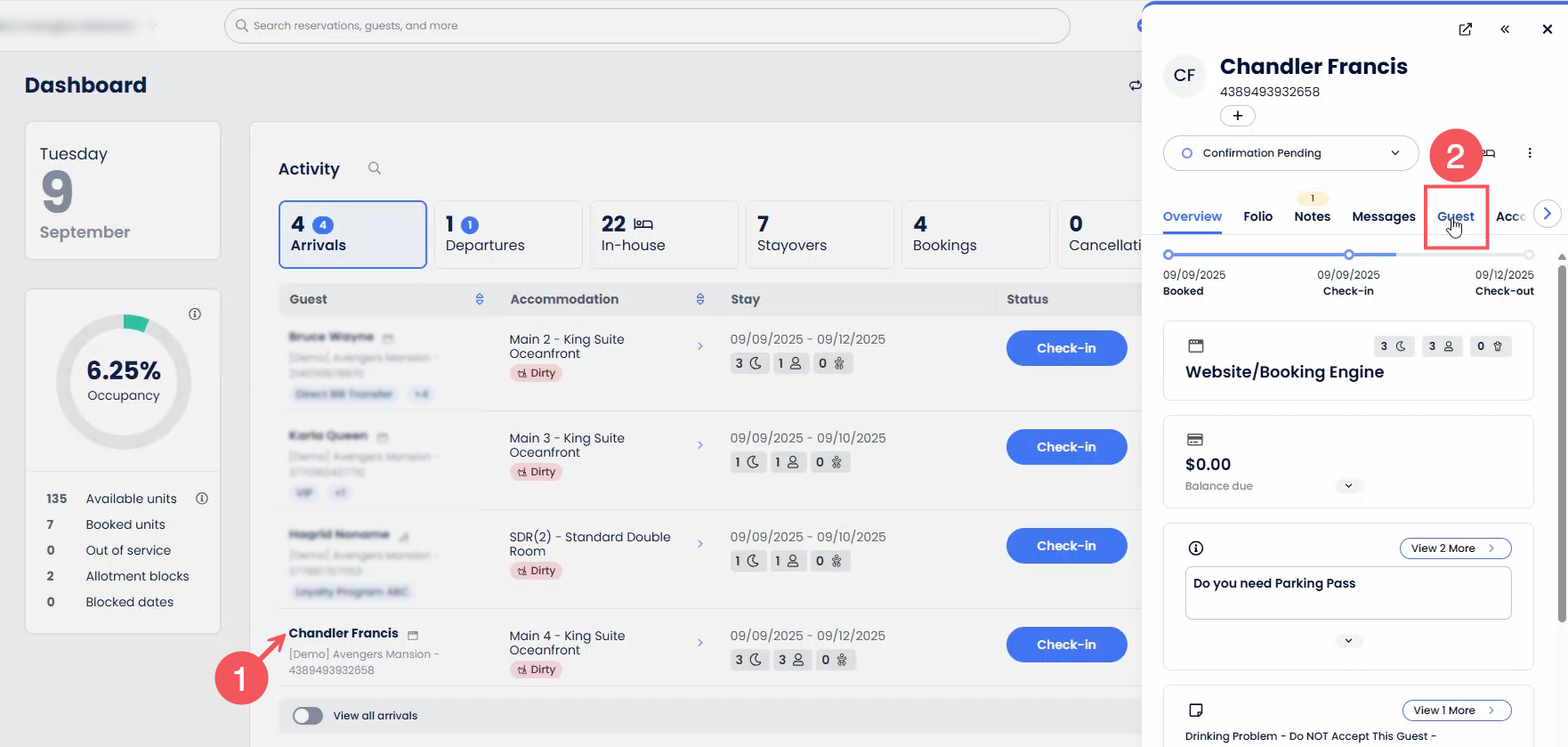This screenshot has width=1568, height=747.
Task: Click the Activity search magnifier icon
Action: [375, 168]
